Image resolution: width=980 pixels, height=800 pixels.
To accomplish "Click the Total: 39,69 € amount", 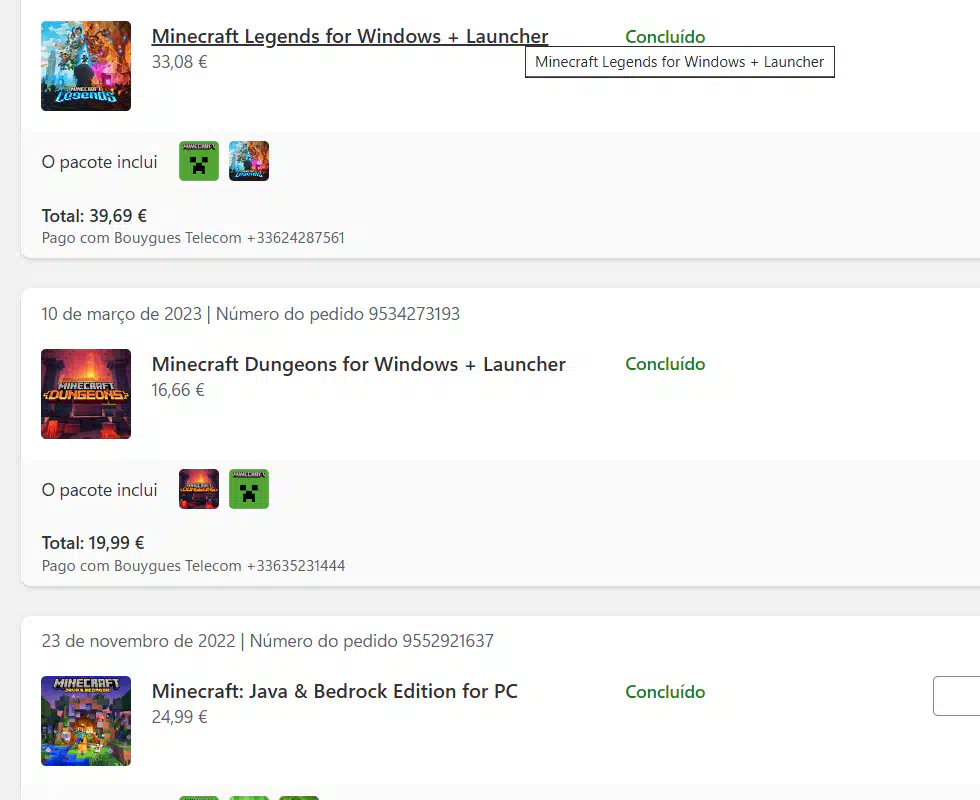I will pyautogui.click(x=94, y=216).
